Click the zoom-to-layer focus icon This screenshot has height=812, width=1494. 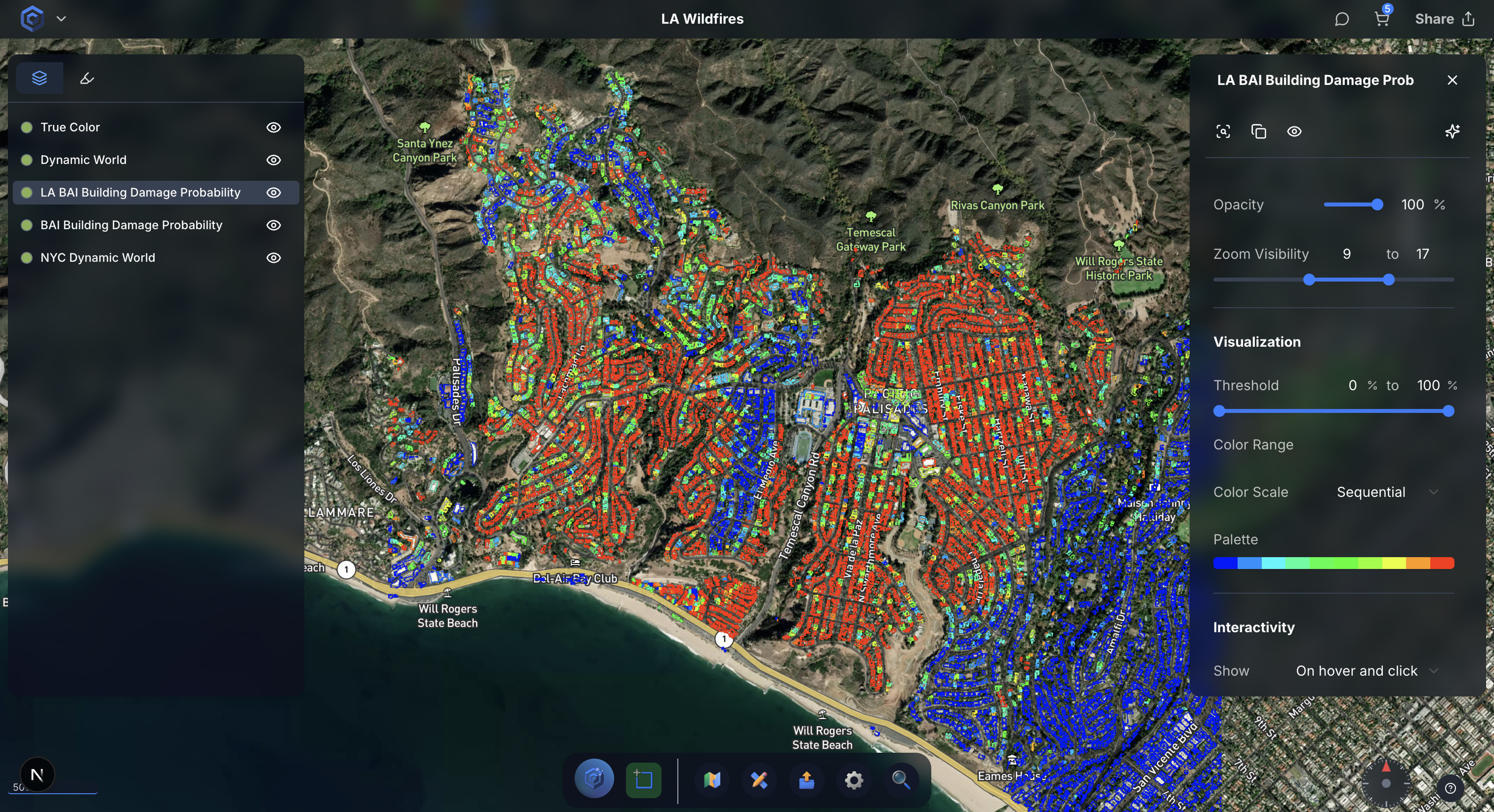coord(1223,132)
